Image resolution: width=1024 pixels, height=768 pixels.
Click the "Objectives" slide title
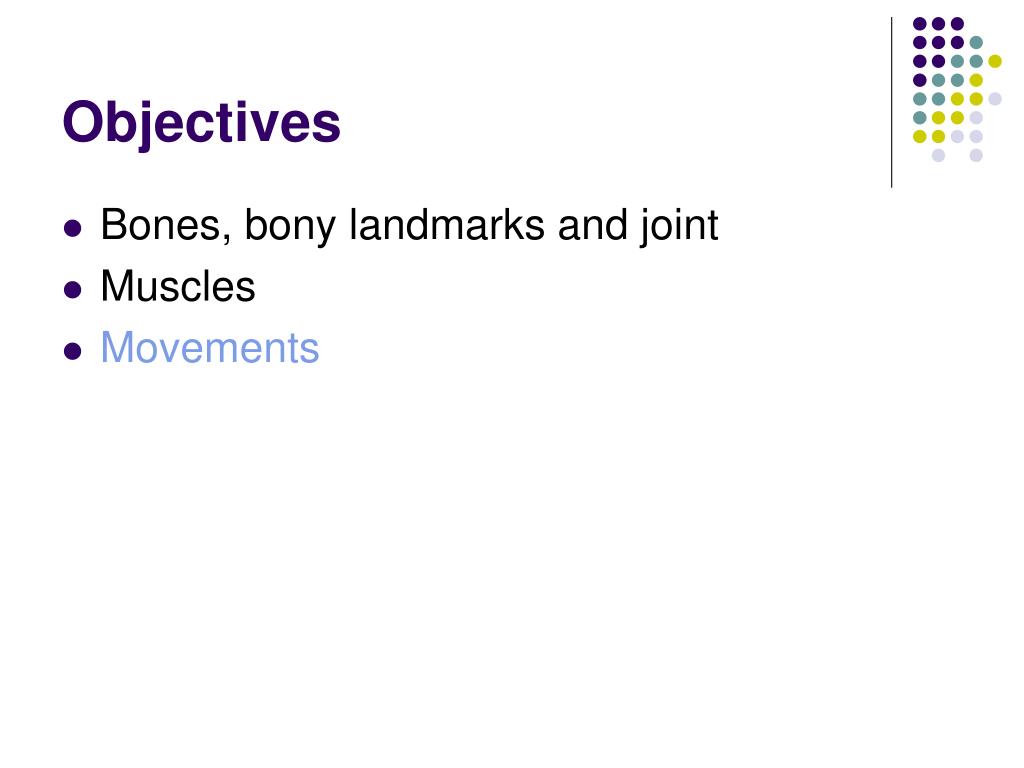(201, 122)
